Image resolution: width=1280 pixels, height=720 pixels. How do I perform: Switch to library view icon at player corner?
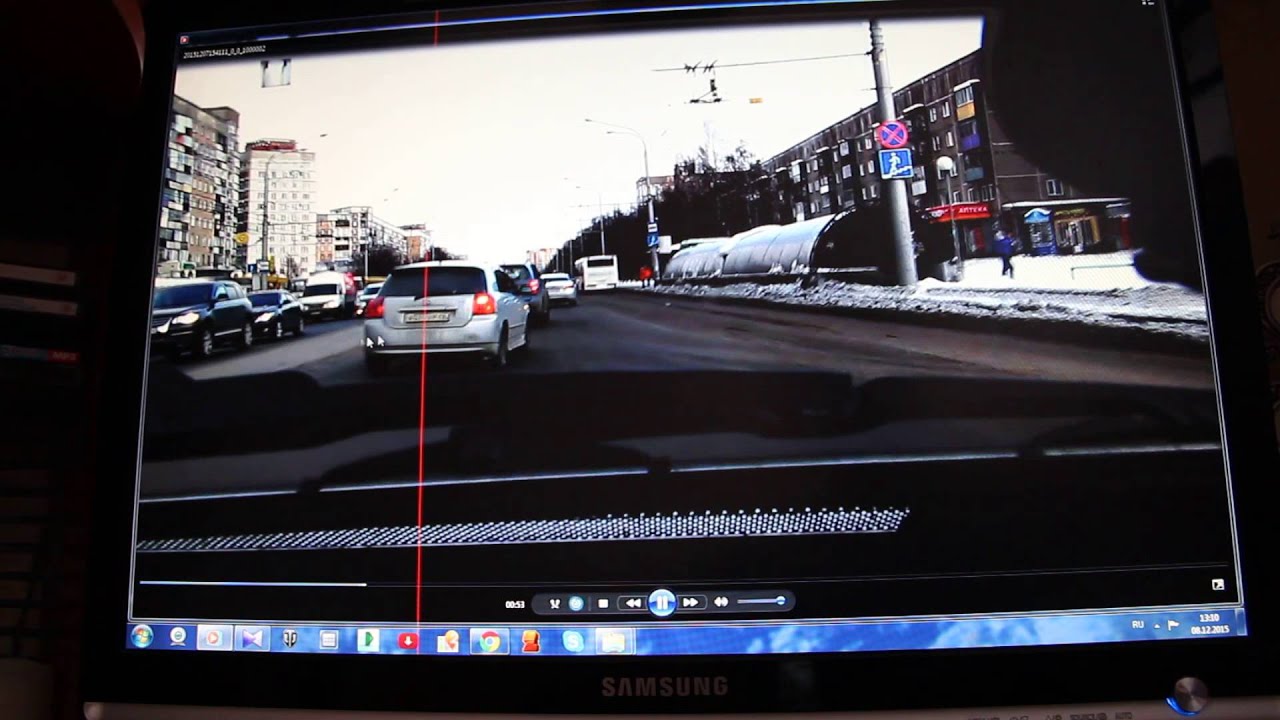(1218, 584)
